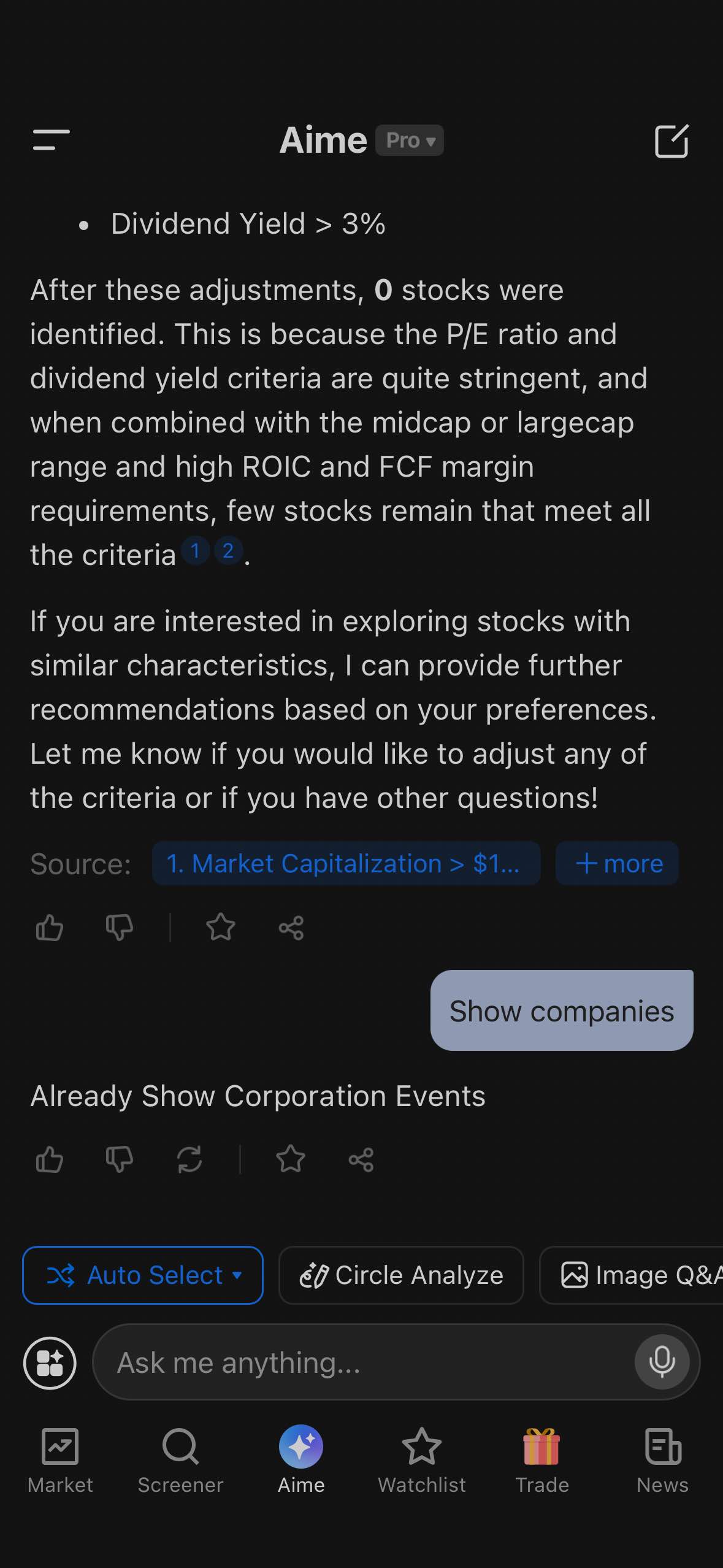Regenerate the Corporation Events reply
This screenshot has height=1568, width=723.
coord(189,1159)
